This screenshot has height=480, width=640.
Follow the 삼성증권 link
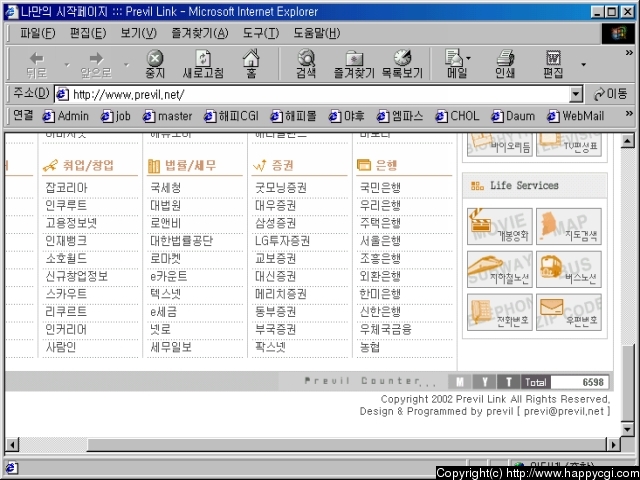[276, 223]
